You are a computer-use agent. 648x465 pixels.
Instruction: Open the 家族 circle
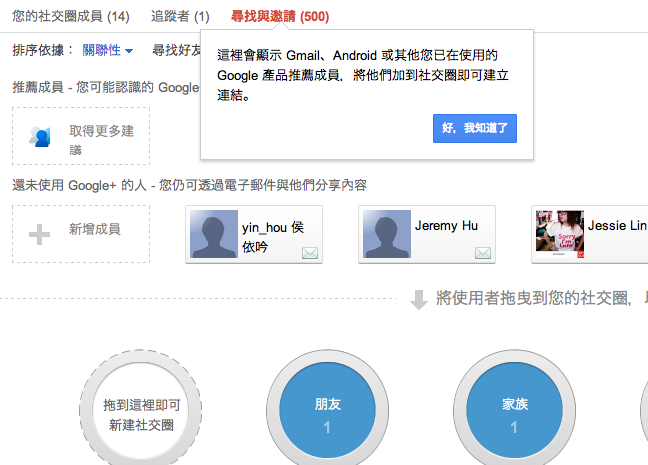515,410
